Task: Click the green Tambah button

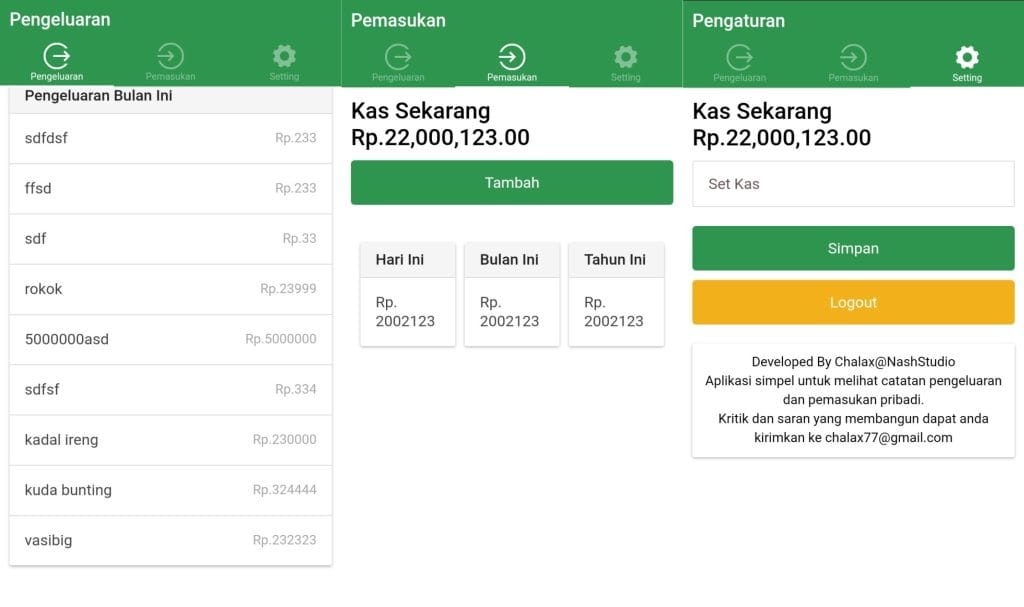Action: pos(512,182)
